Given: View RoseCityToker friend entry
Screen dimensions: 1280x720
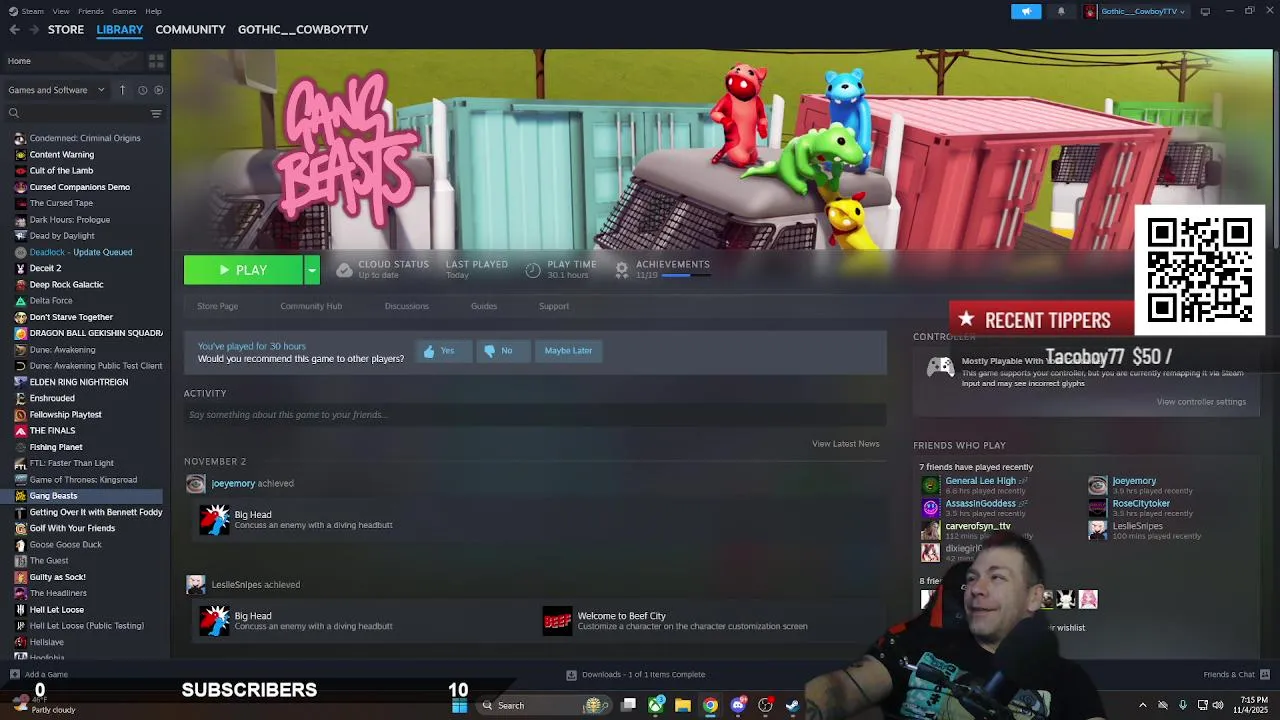Looking at the screenshot, I should pos(1142,508).
